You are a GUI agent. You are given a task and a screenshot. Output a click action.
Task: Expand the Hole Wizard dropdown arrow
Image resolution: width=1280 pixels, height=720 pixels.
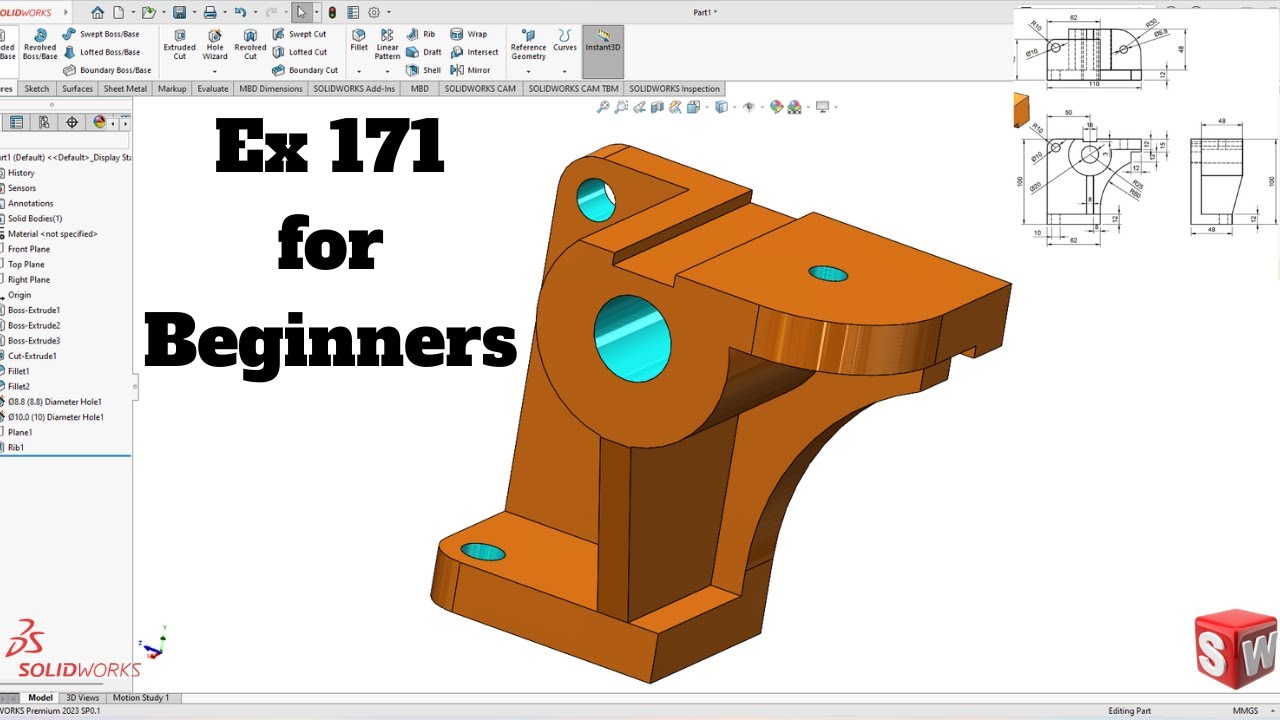(215, 71)
